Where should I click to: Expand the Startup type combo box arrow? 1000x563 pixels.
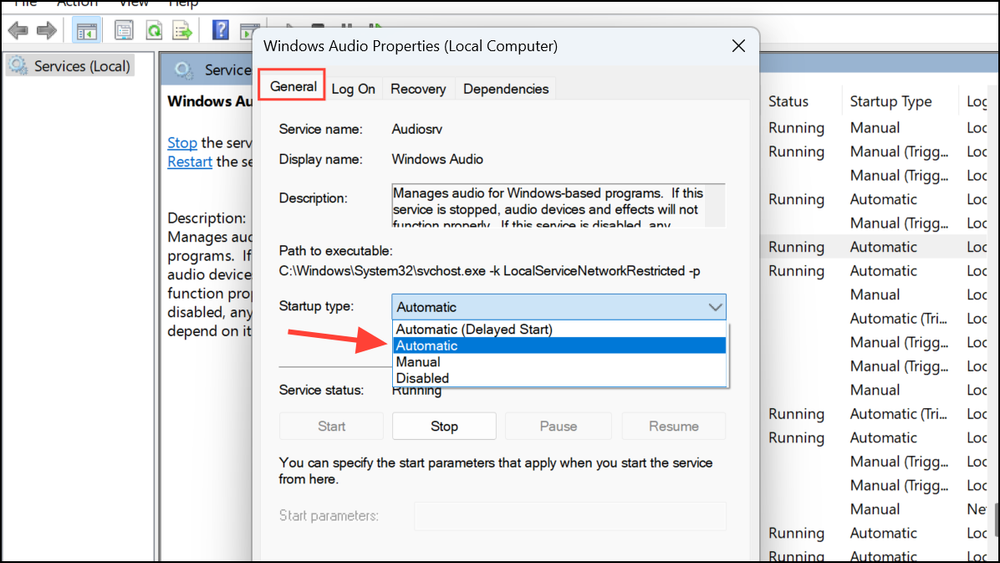click(x=715, y=307)
